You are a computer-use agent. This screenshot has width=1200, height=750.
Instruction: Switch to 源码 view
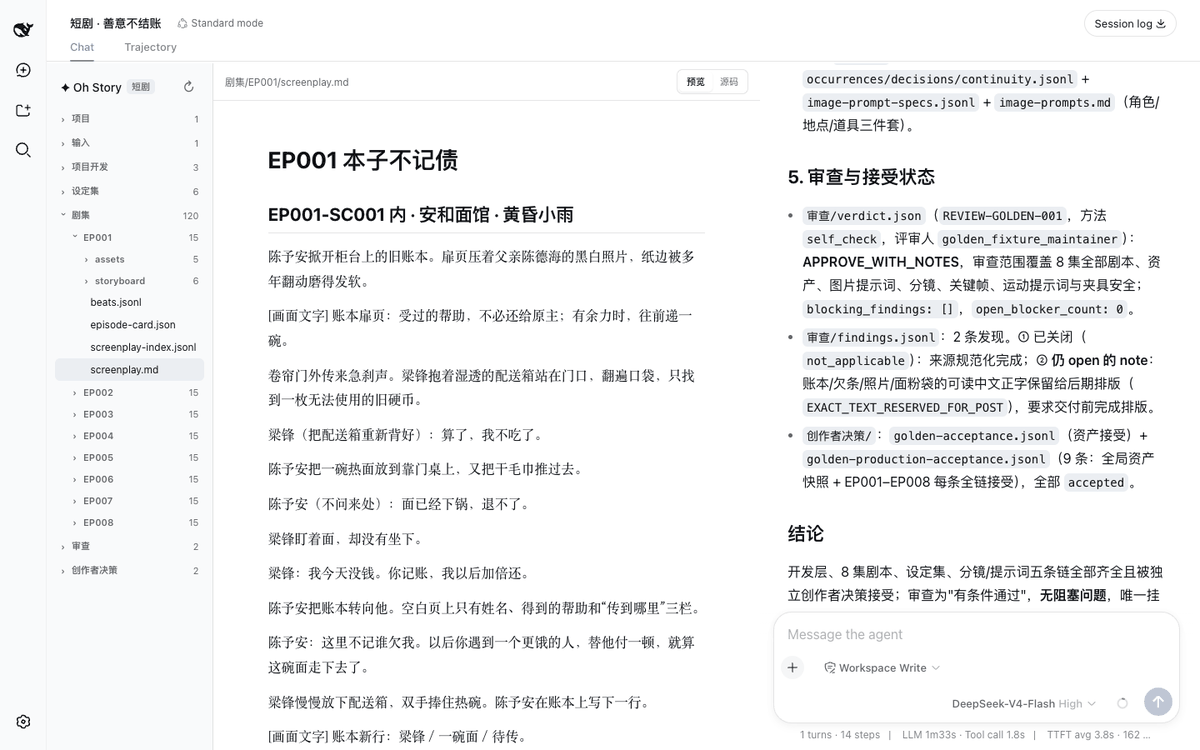(x=729, y=82)
